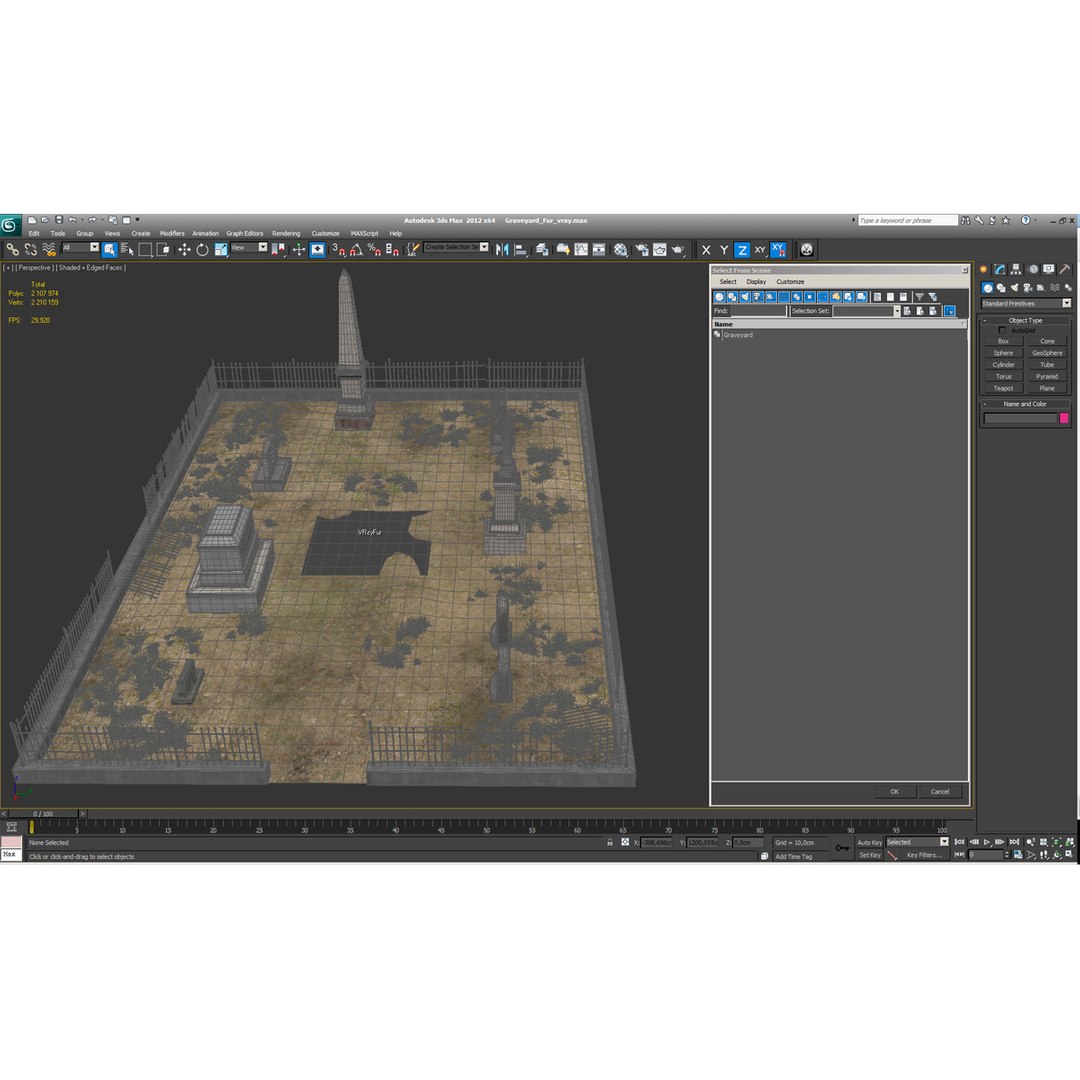1080x1080 pixels.
Task: Toggle Spinner Snap
Action: pos(392,249)
